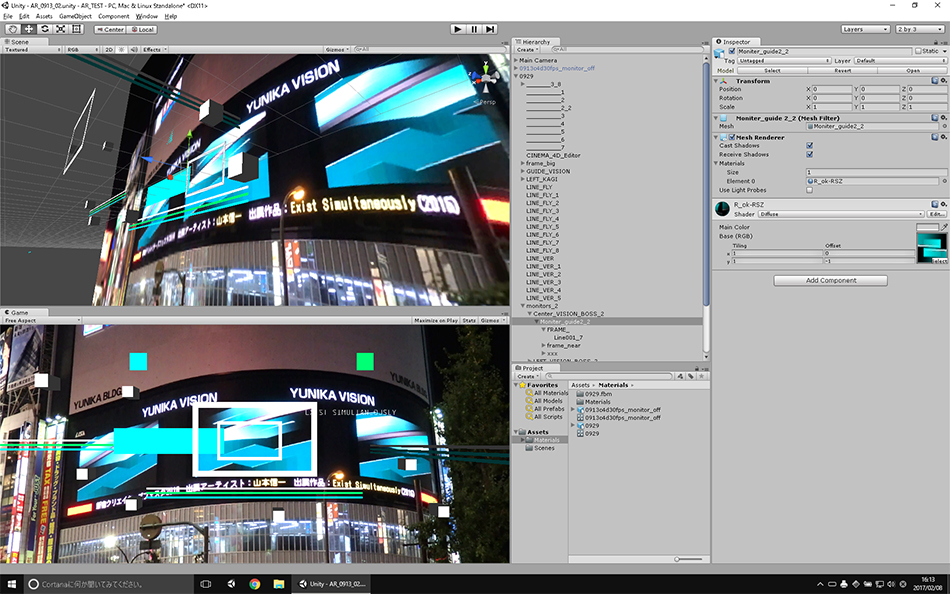Toggle Moniter_guide2_2 active checkbox
Viewport: 950px width, 594px height.
click(x=732, y=52)
